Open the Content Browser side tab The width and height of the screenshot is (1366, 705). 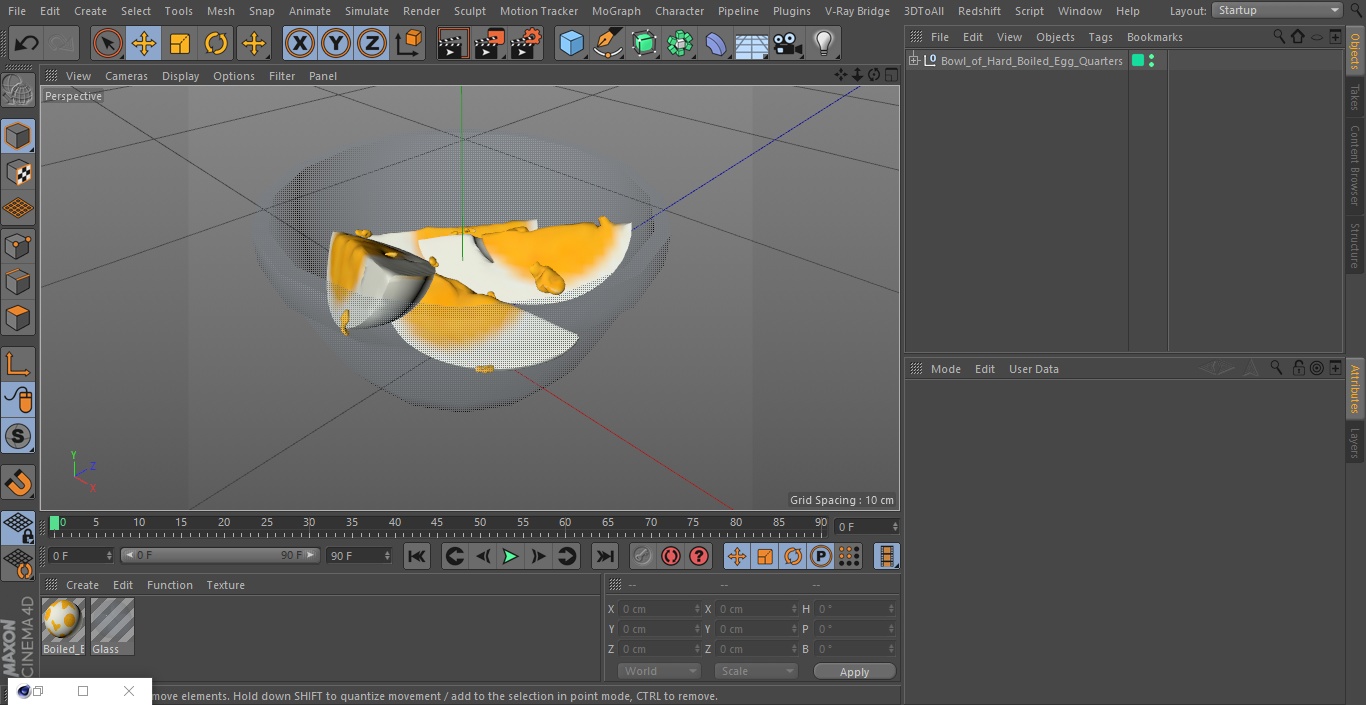click(1355, 165)
